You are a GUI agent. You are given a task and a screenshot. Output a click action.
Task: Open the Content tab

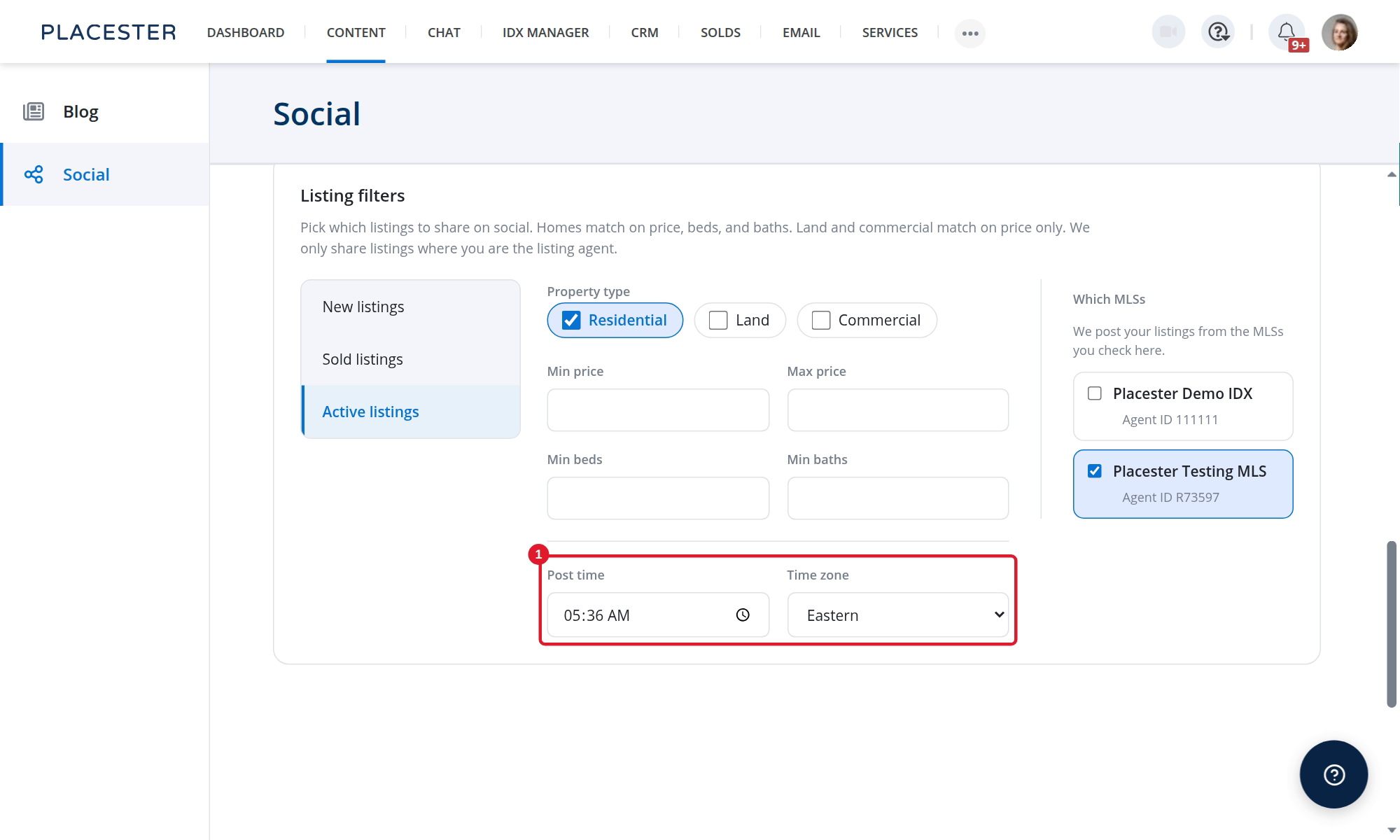click(356, 32)
